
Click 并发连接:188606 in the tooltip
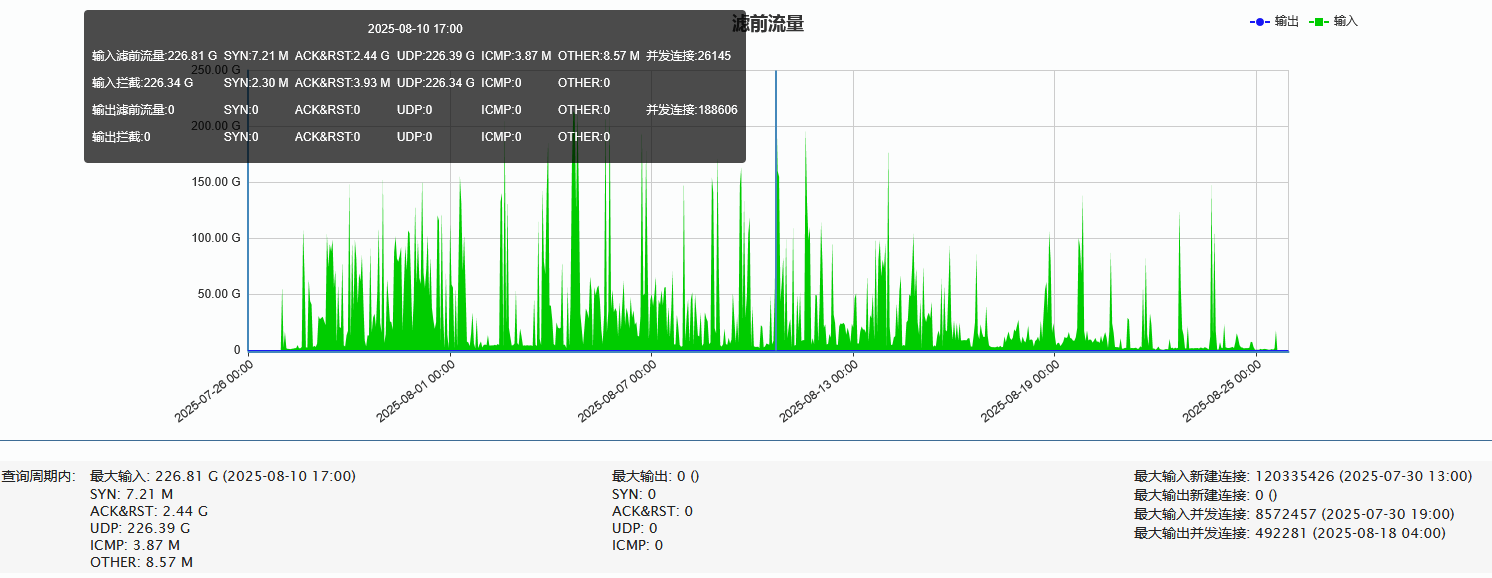point(692,110)
